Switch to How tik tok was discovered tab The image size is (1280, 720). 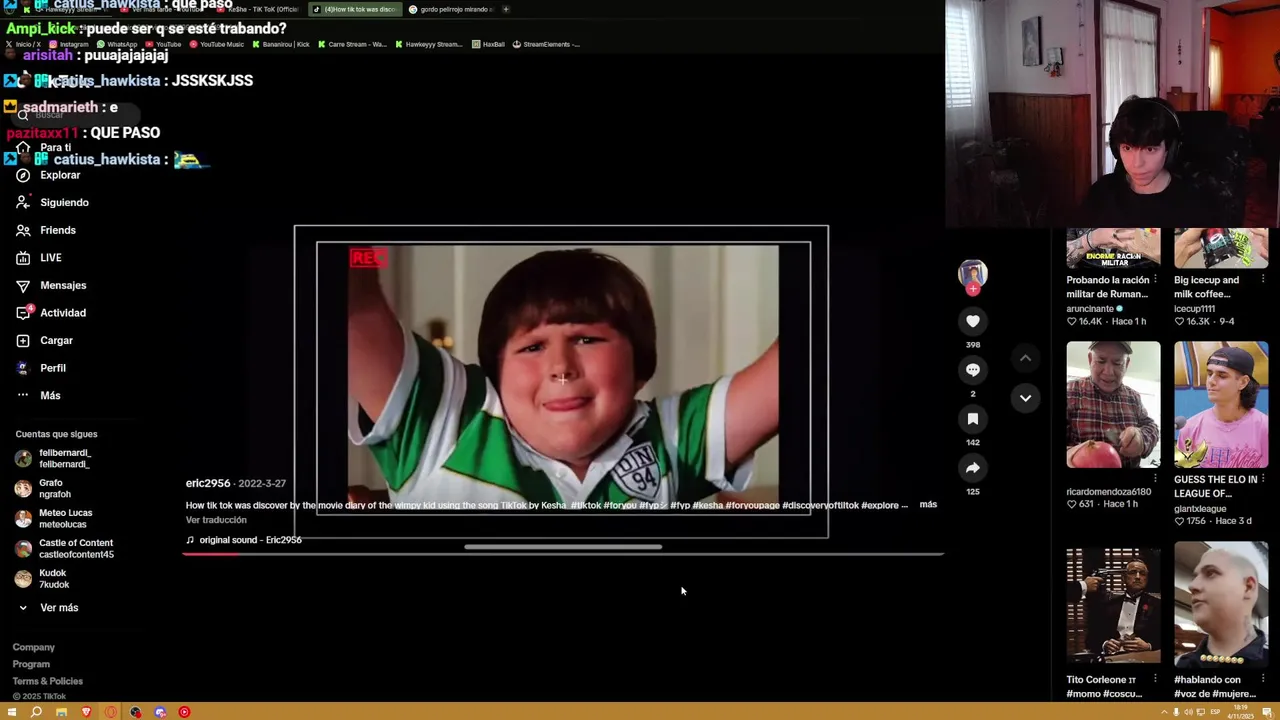(354, 9)
